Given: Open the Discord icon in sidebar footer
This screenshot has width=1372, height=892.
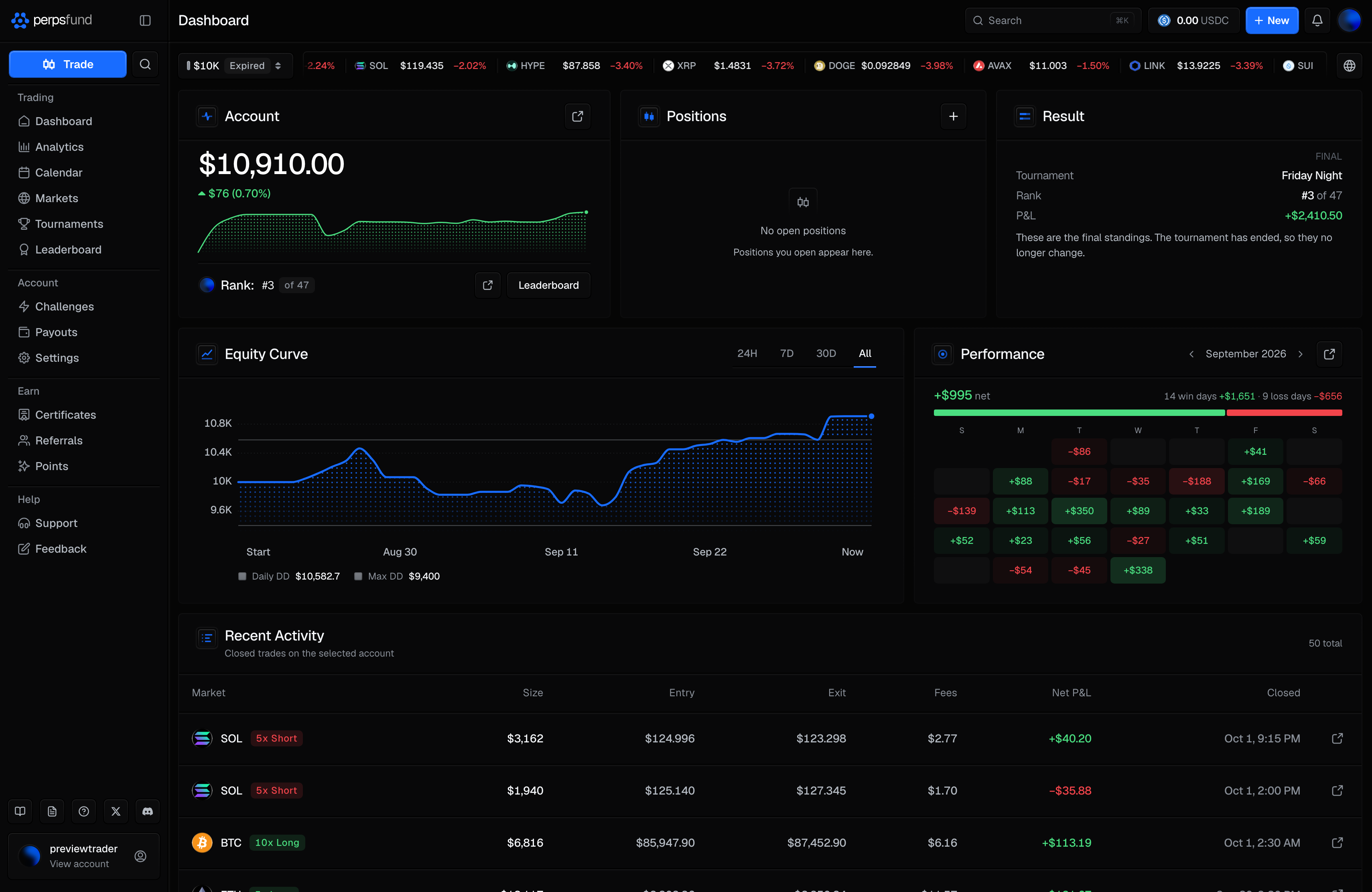Looking at the screenshot, I should [148, 811].
